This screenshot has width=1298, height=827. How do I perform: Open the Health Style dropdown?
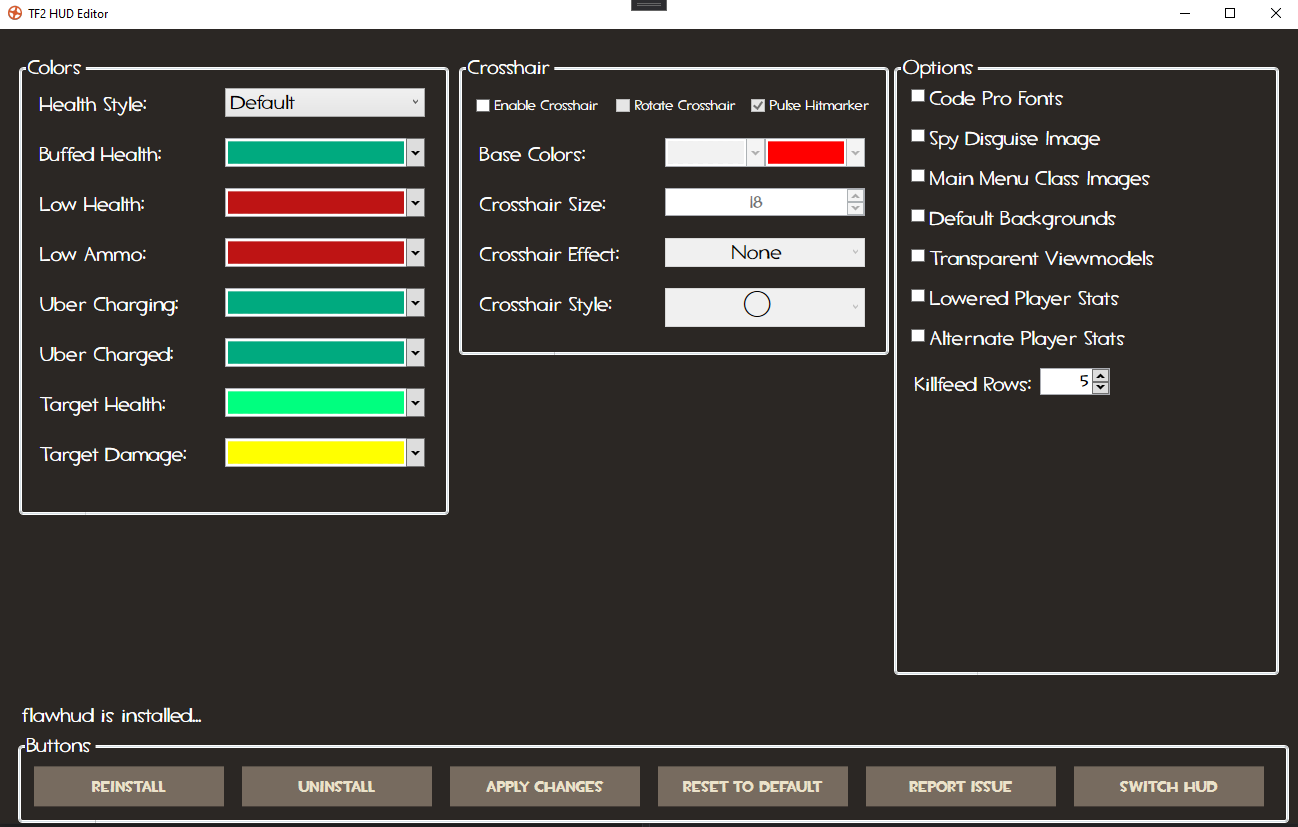324,102
